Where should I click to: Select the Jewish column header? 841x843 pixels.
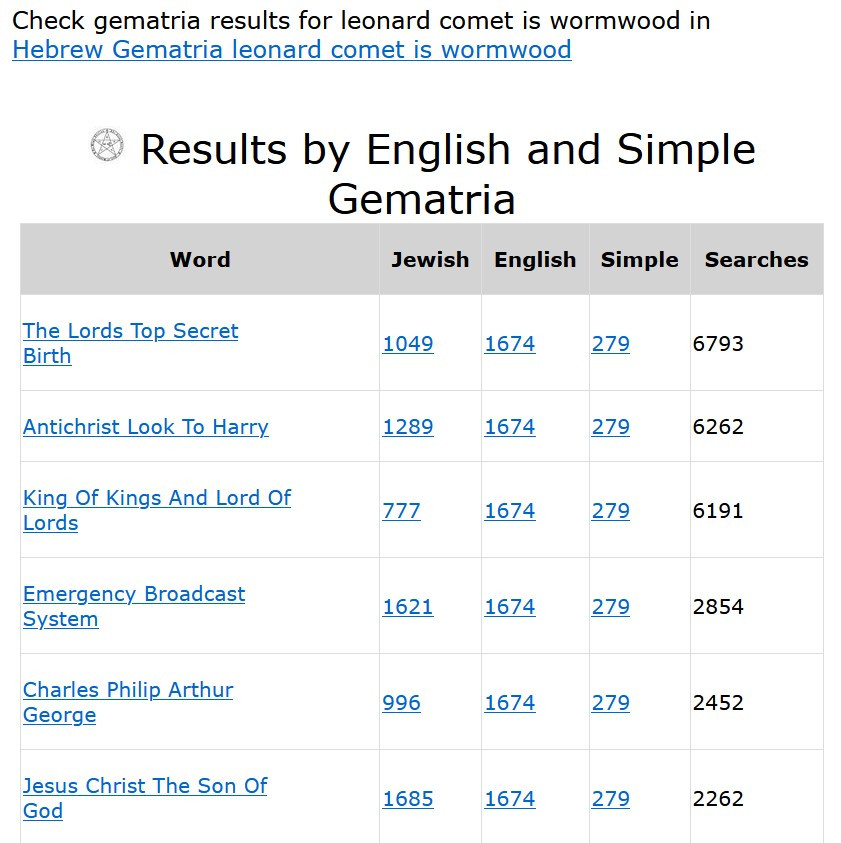[x=429, y=260]
